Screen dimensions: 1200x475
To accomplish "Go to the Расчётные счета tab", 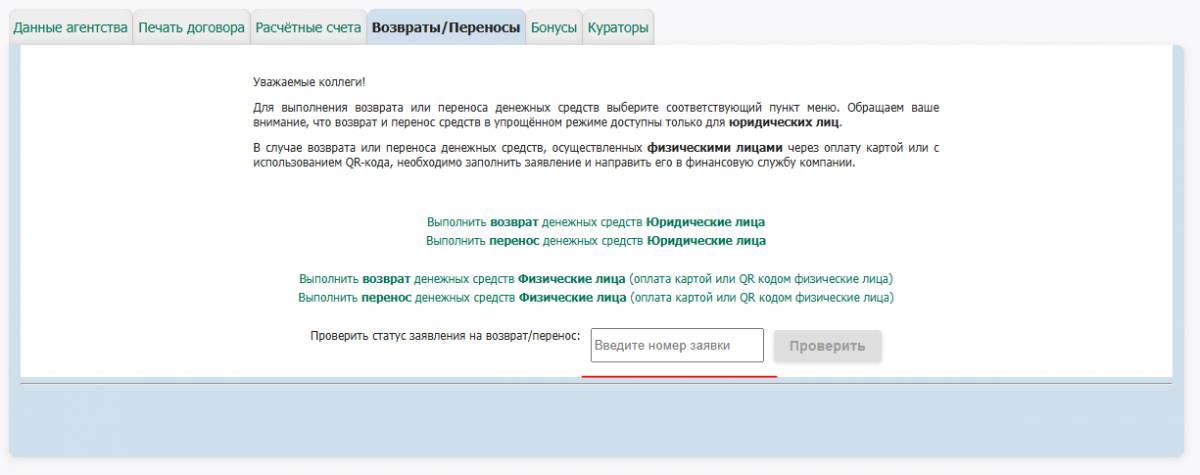I will [308, 28].
